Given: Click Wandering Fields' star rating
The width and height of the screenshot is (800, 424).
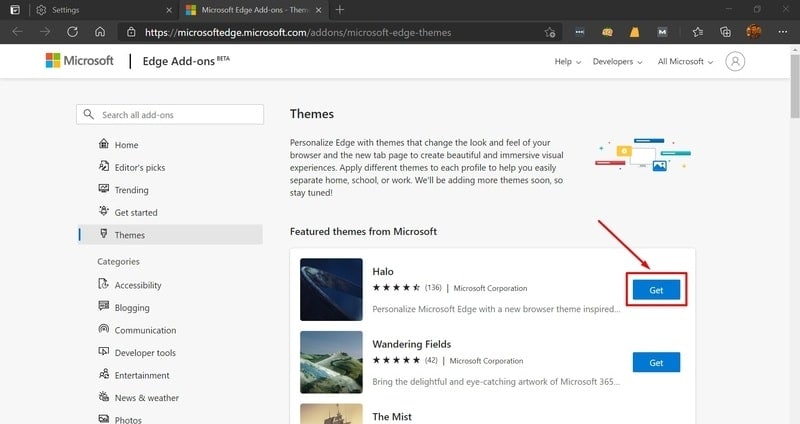Looking at the screenshot, I should [396, 360].
